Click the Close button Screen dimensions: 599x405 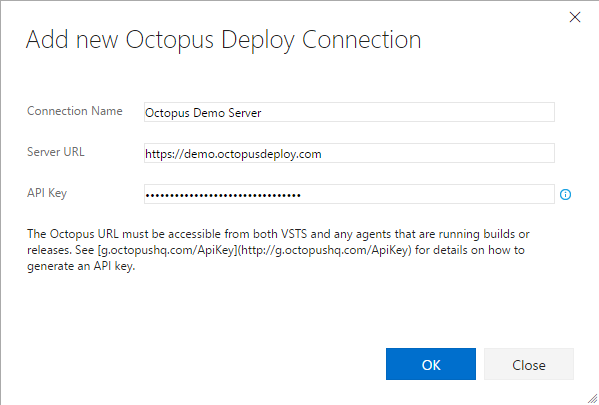pos(529,364)
